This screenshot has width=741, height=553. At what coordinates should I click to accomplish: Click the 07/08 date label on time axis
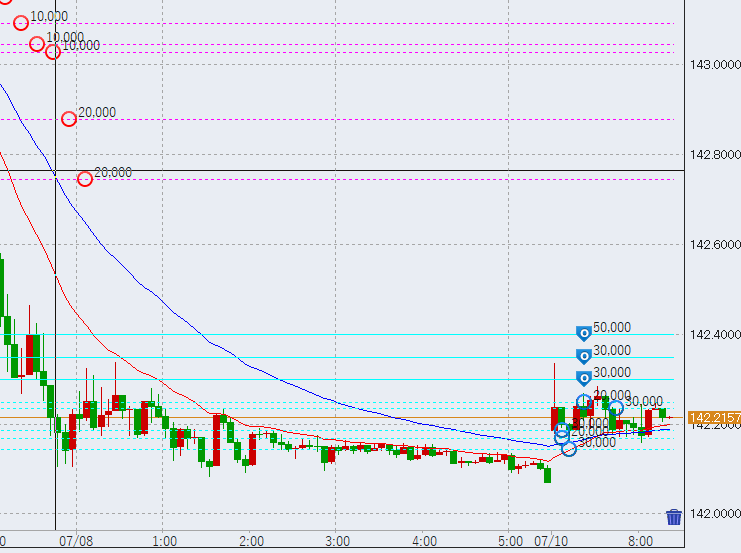(77, 541)
